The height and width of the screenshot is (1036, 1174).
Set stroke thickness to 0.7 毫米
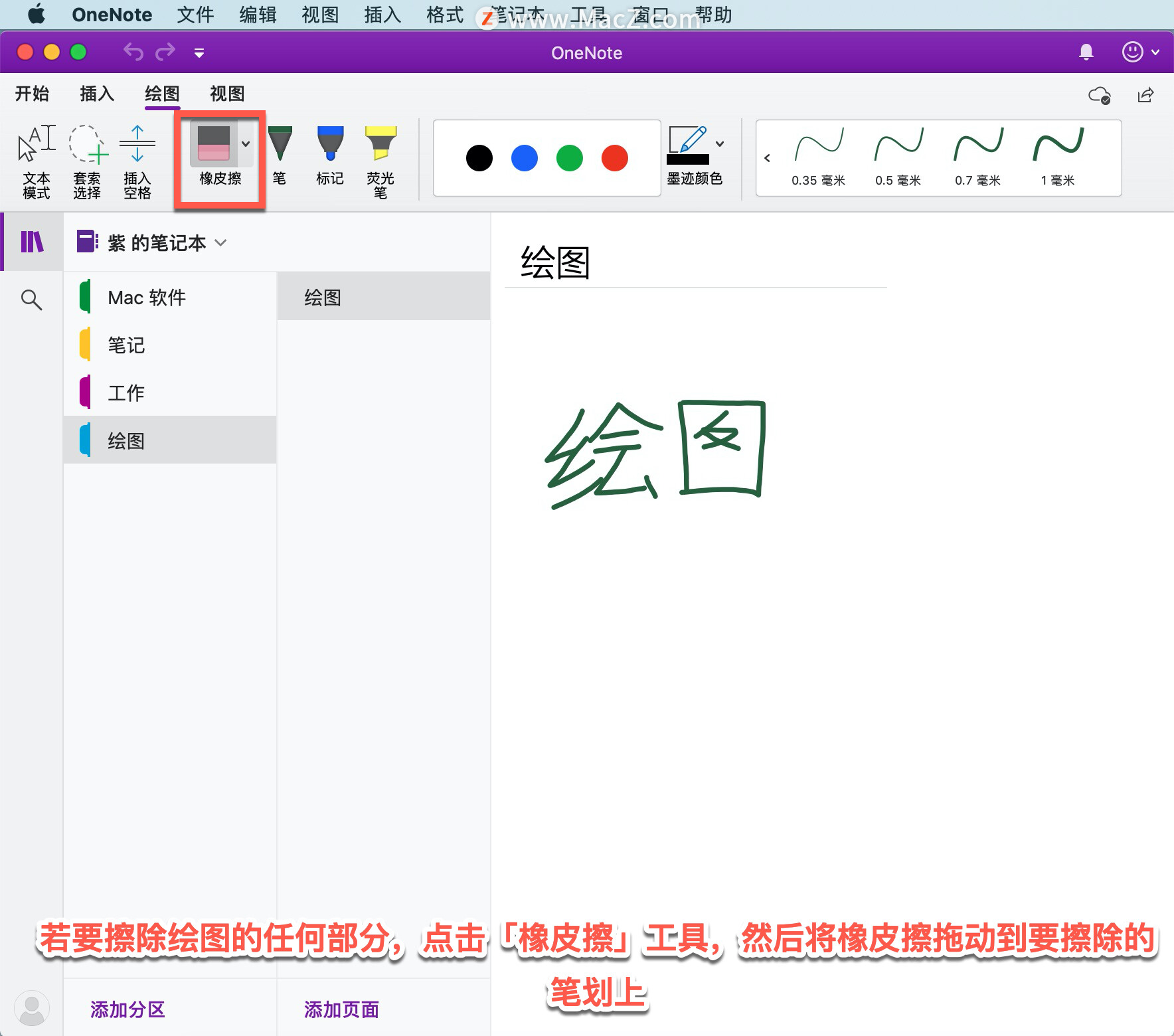pyautogui.click(x=978, y=157)
